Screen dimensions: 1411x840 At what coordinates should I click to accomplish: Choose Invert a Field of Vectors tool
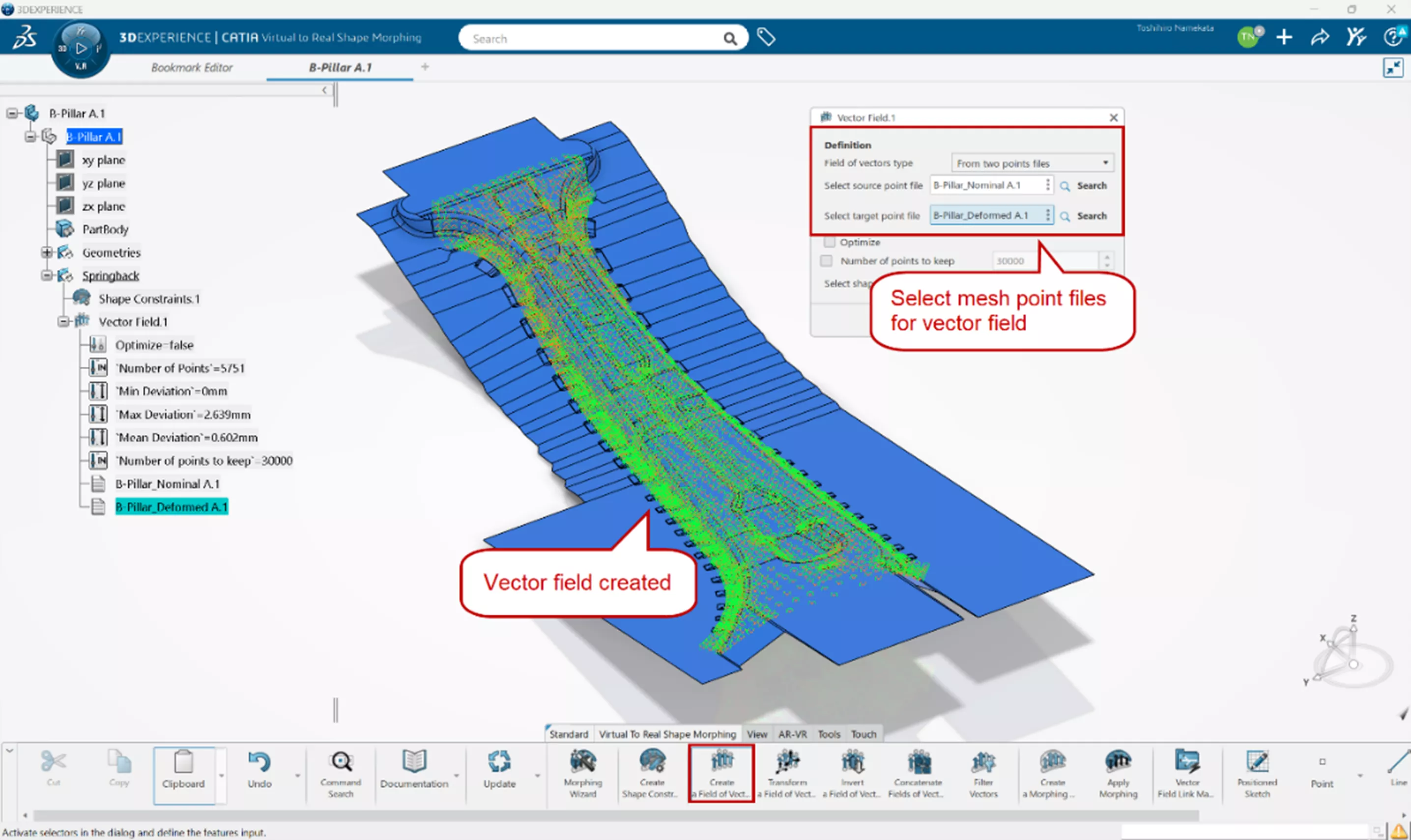click(x=852, y=773)
